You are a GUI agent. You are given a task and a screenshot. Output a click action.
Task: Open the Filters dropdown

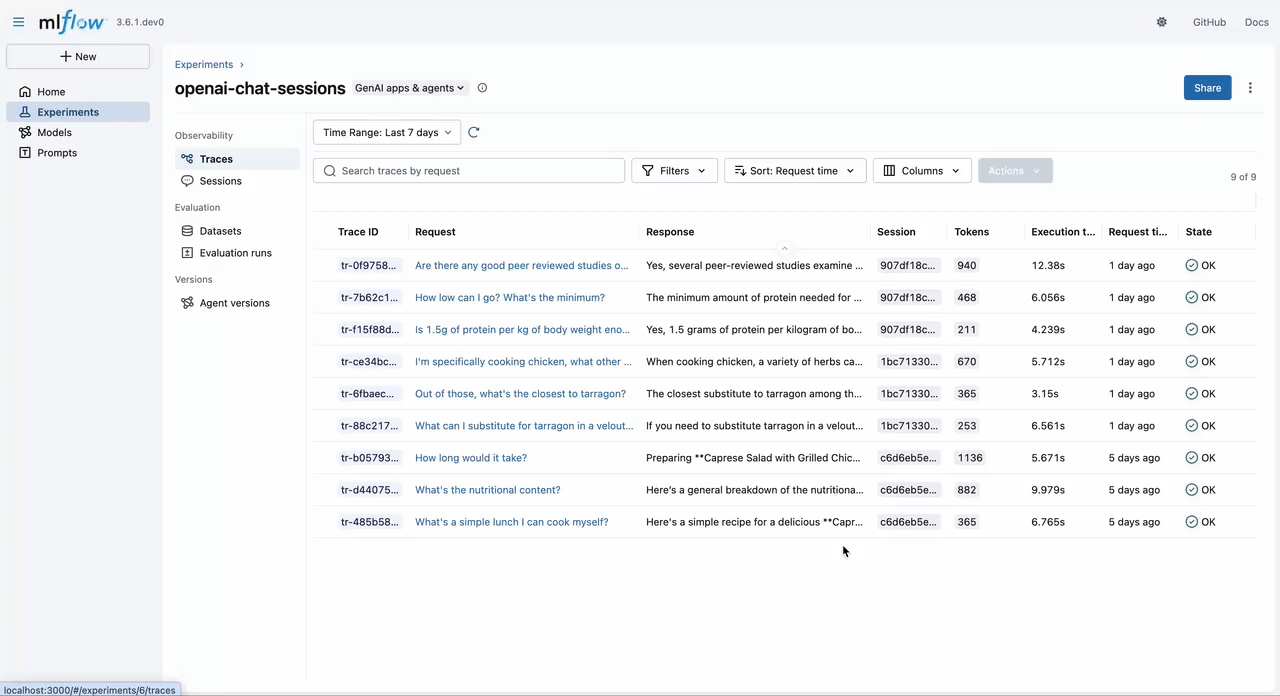pos(674,171)
